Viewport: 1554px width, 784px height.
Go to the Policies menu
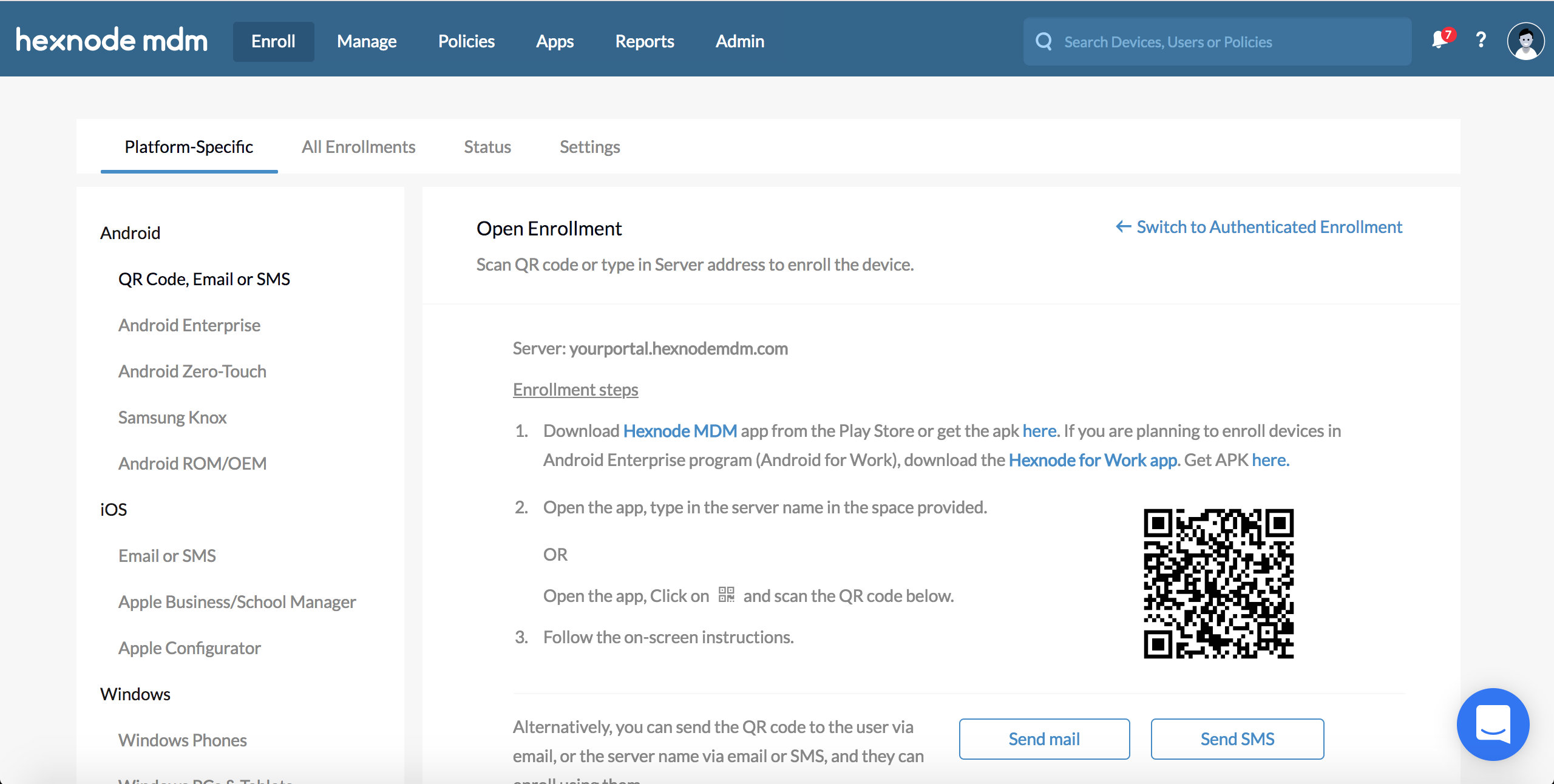coord(466,41)
